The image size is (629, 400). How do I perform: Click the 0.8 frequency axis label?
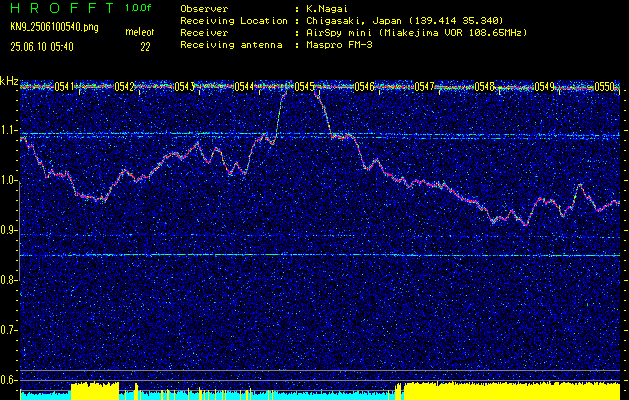(x=8, y=280)
